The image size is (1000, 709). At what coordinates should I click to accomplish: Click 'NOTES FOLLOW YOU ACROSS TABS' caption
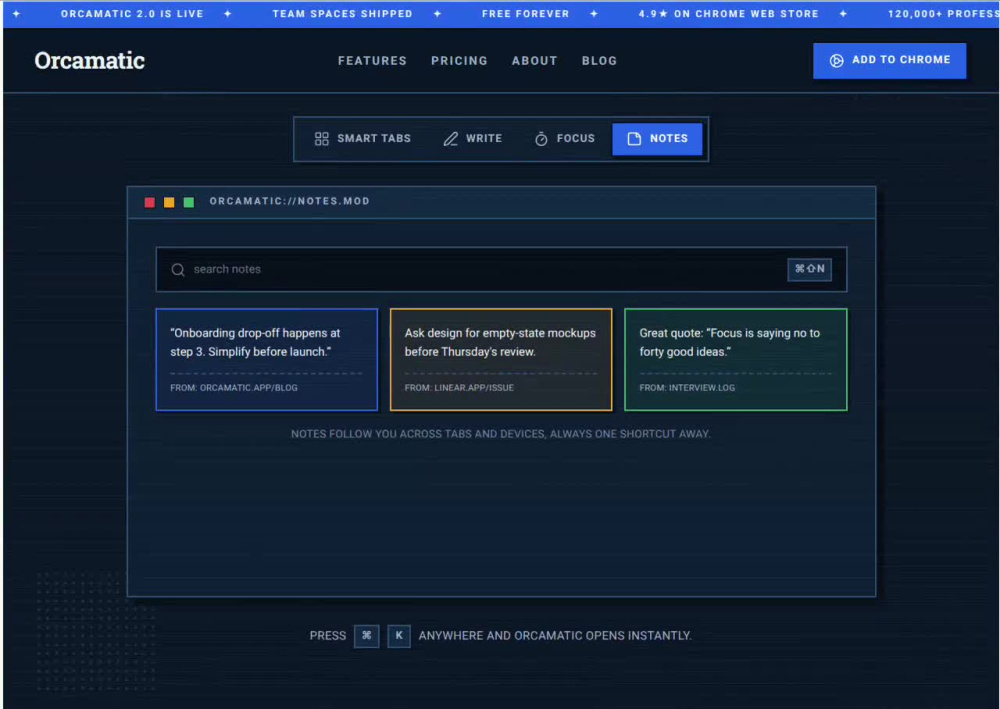[x=501, y=434]
